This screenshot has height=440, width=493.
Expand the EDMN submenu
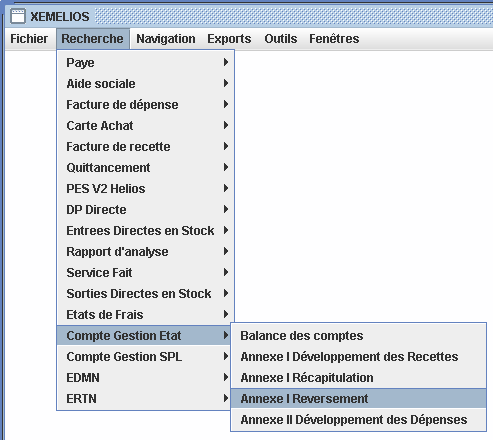click(144, 378)
